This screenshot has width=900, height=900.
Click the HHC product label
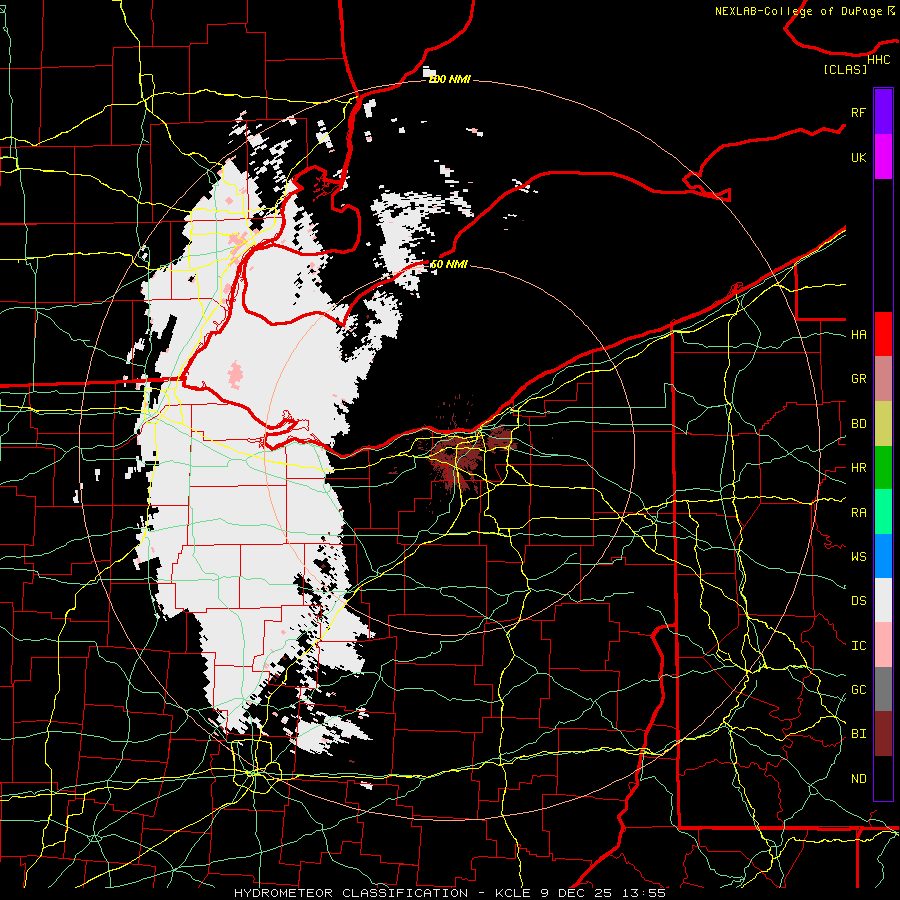click(x=878, y=59)
